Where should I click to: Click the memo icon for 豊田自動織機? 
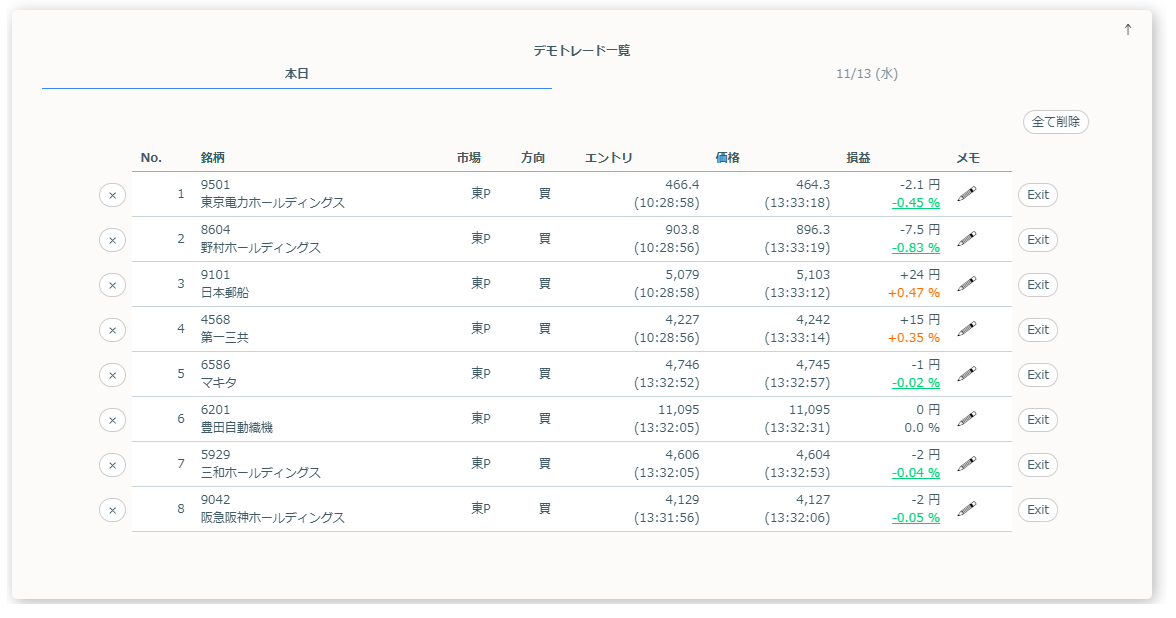tap(966, 419)
